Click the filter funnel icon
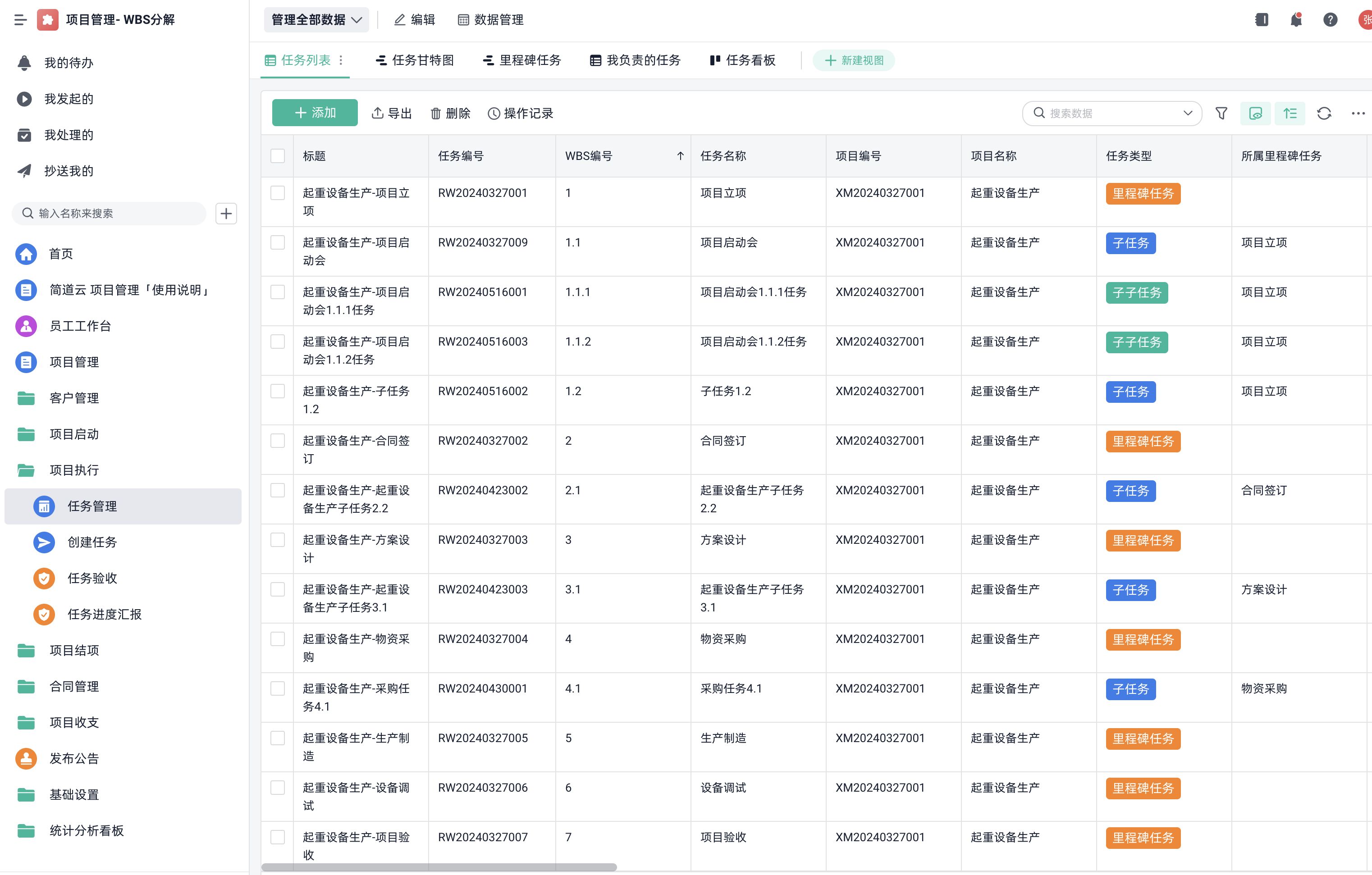The height and width of the screenshot is (875, 1372). [x=1221, y=114]
